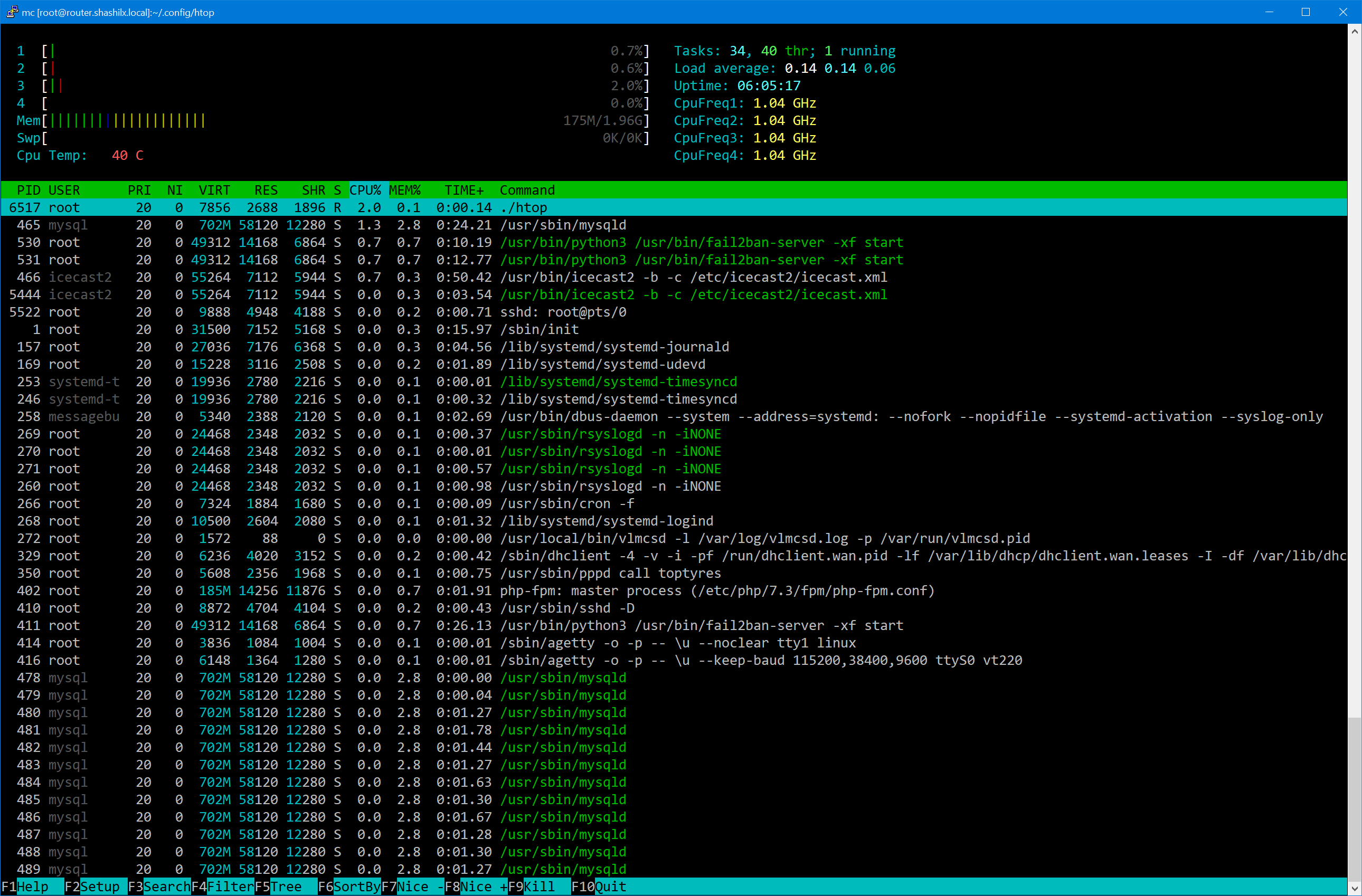The image size is (1362, 896).
Task: Select PID 260 rsyslogd row
Action: (674, 486)
